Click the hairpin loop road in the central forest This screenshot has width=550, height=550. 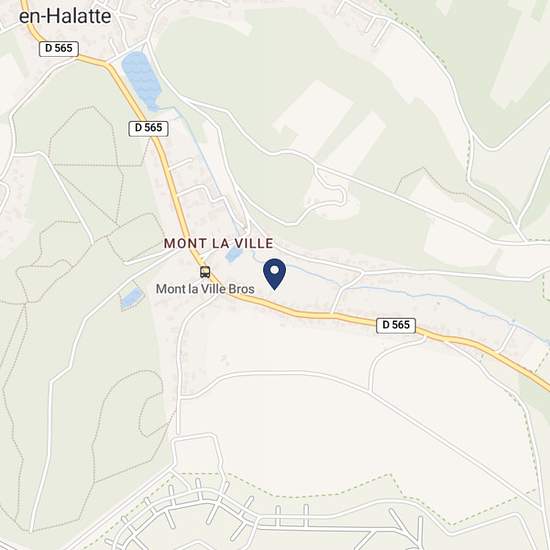pyautogui.click(x=330, y=196)
